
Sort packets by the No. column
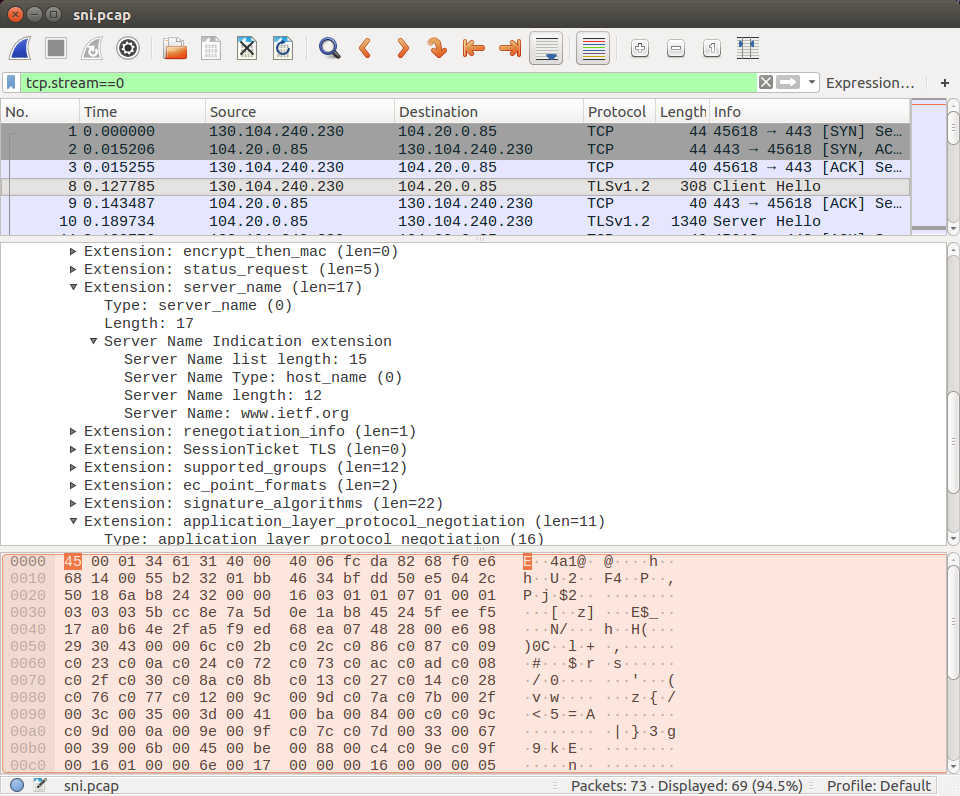coord(40,112)
